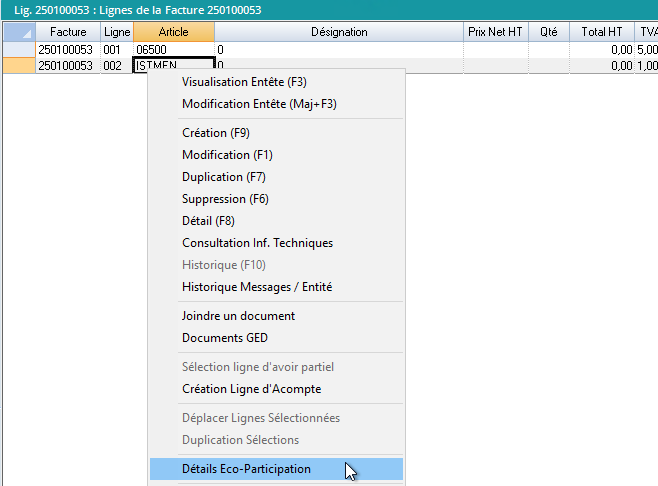This screenshot has width=658, height=486.
Task: Click Détails Eco-Participation menu item
Action: (x=246, y=469)
